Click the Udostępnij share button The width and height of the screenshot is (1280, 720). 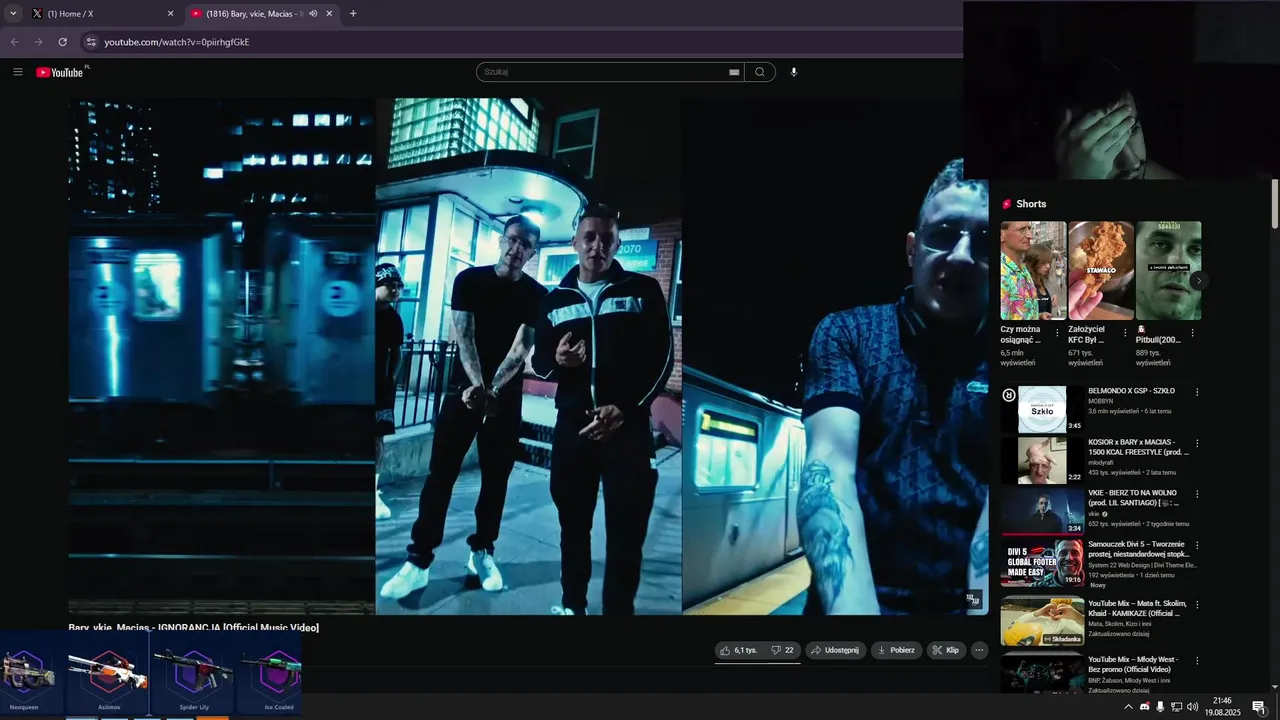(835, 650)
